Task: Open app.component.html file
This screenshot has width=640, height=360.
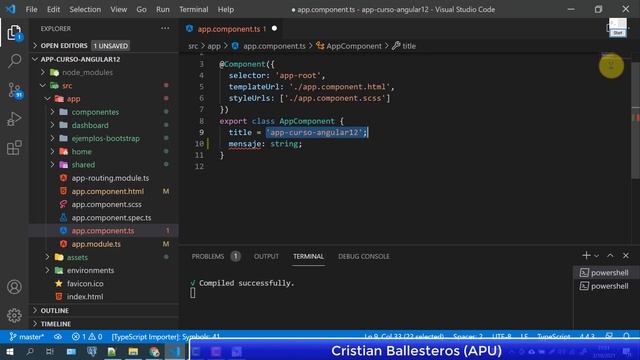Action: point(107,191)
